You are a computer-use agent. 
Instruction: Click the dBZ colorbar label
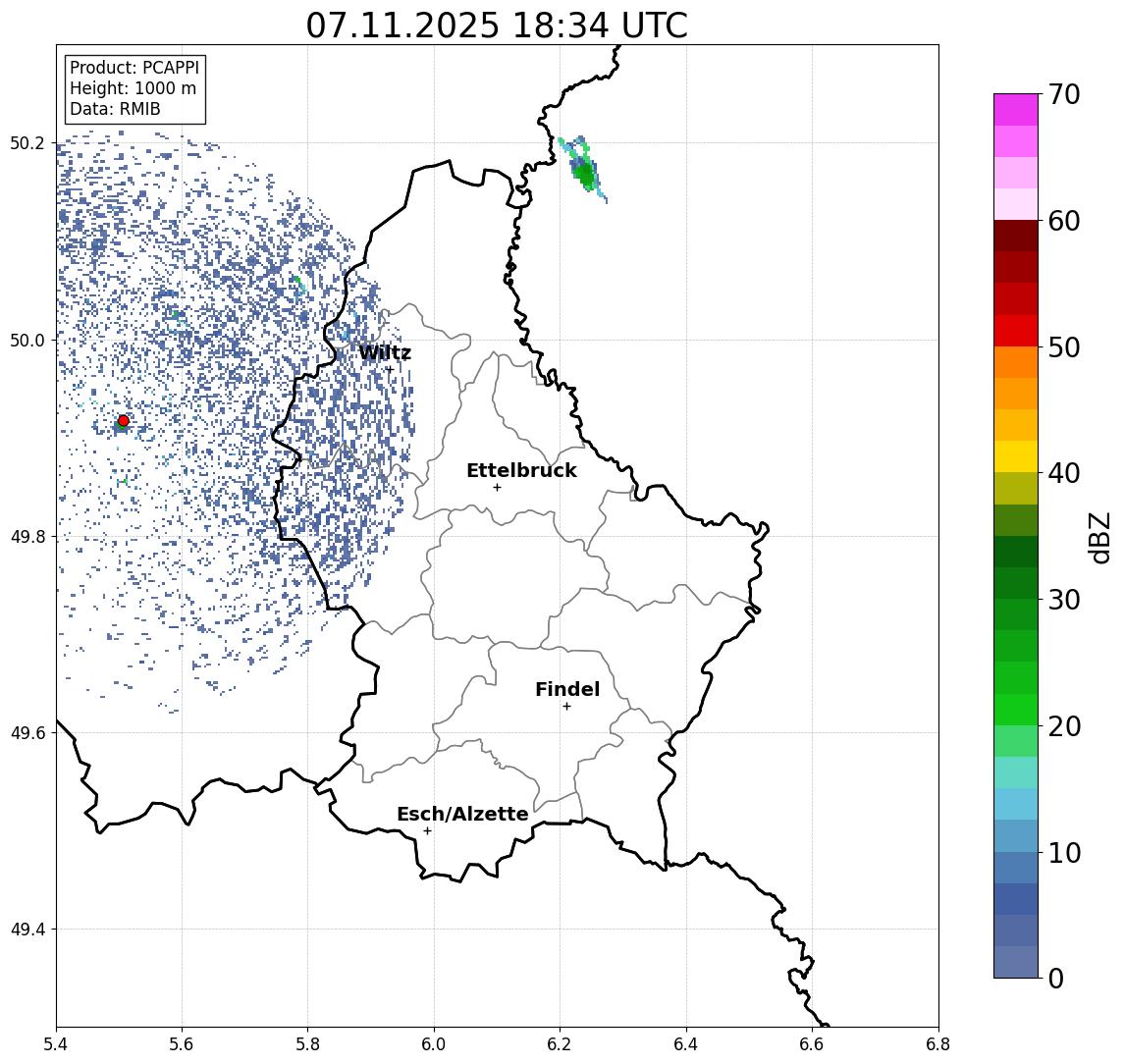click(x=1098, y=538)
